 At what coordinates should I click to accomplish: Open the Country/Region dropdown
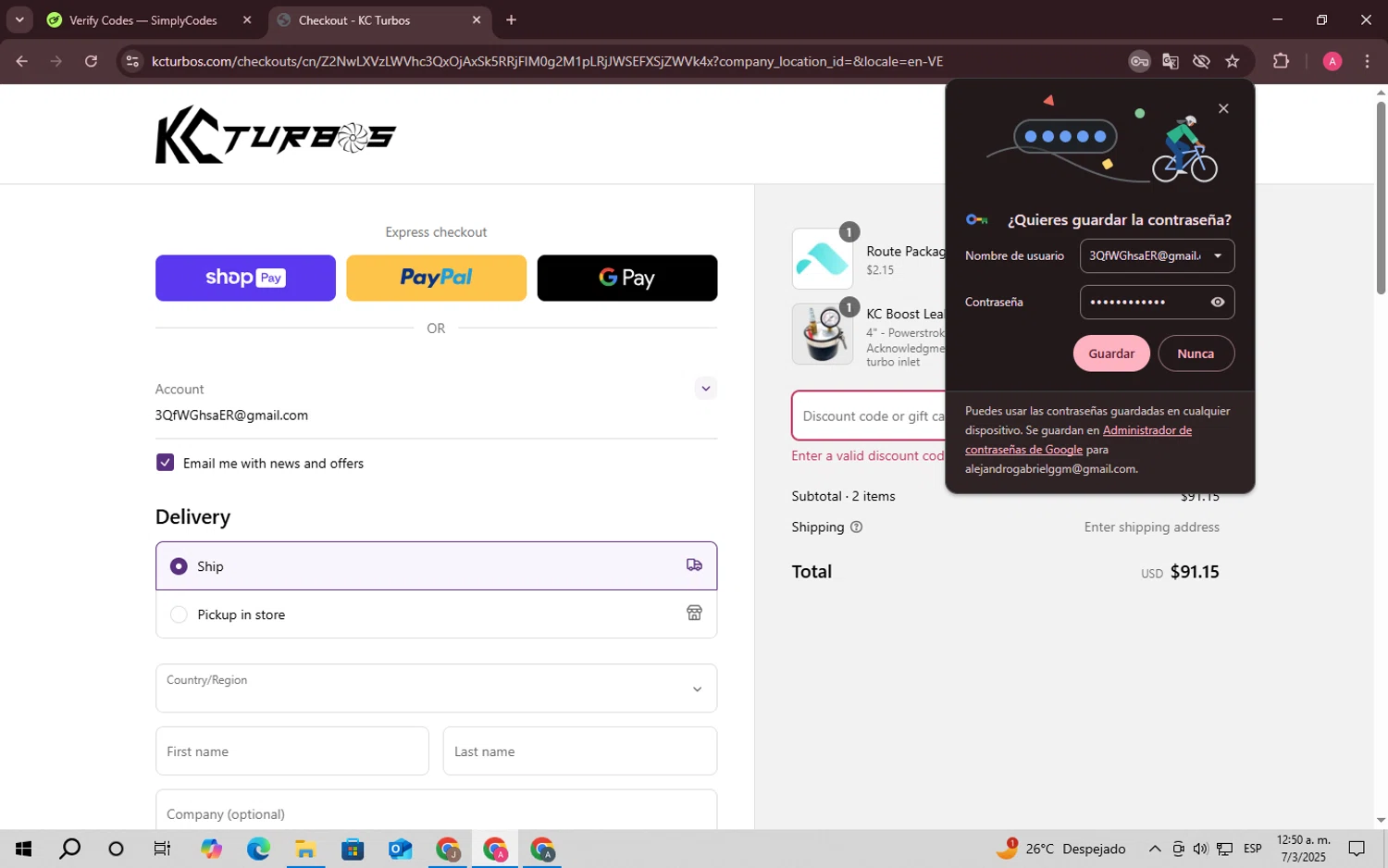pos(436,688)
